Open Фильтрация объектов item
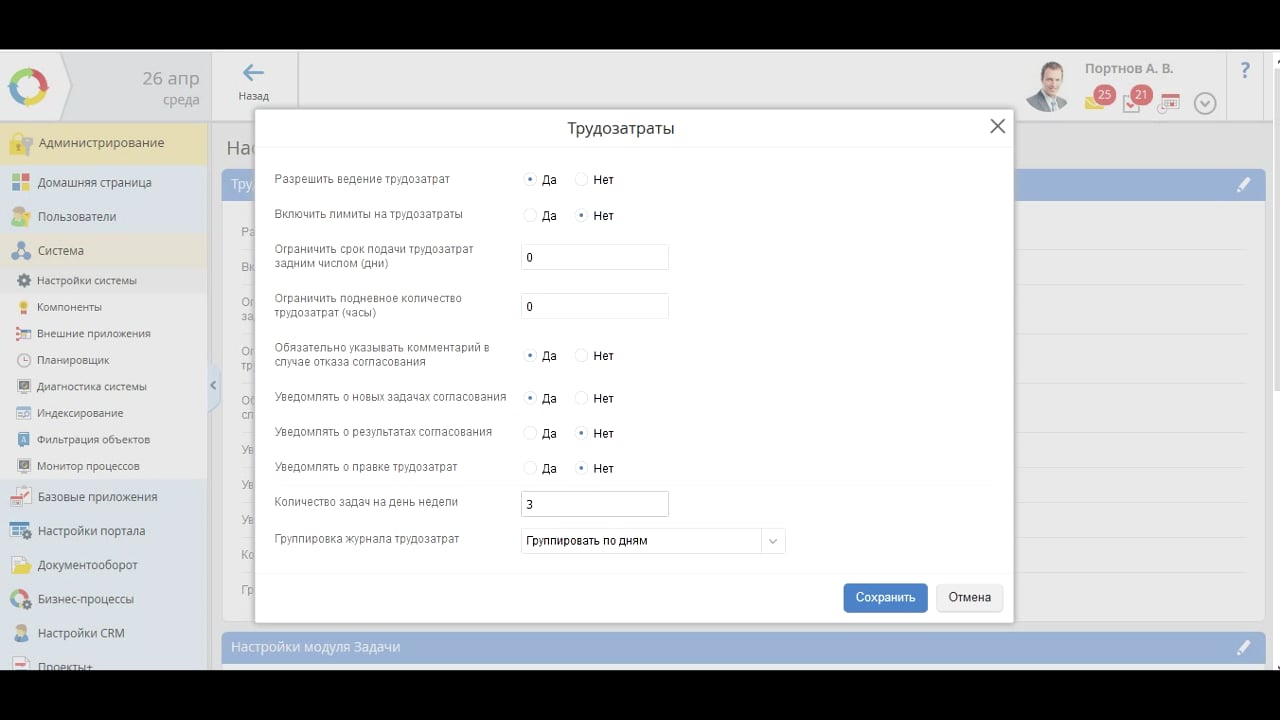The image size is (1280, 720). [x=103, y=440]
